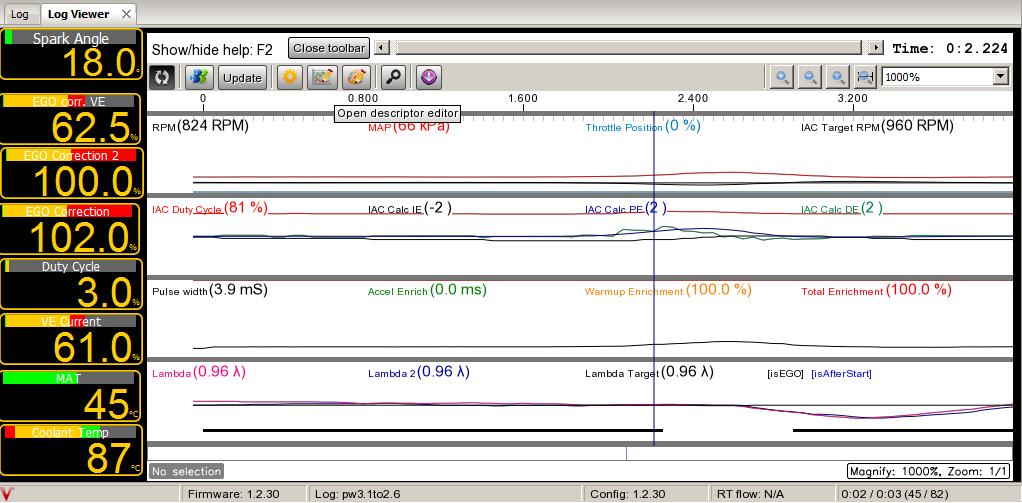Close the Log Viewer tab
The width and height of the screenshot is (1022, 503).
click(126, 14)
